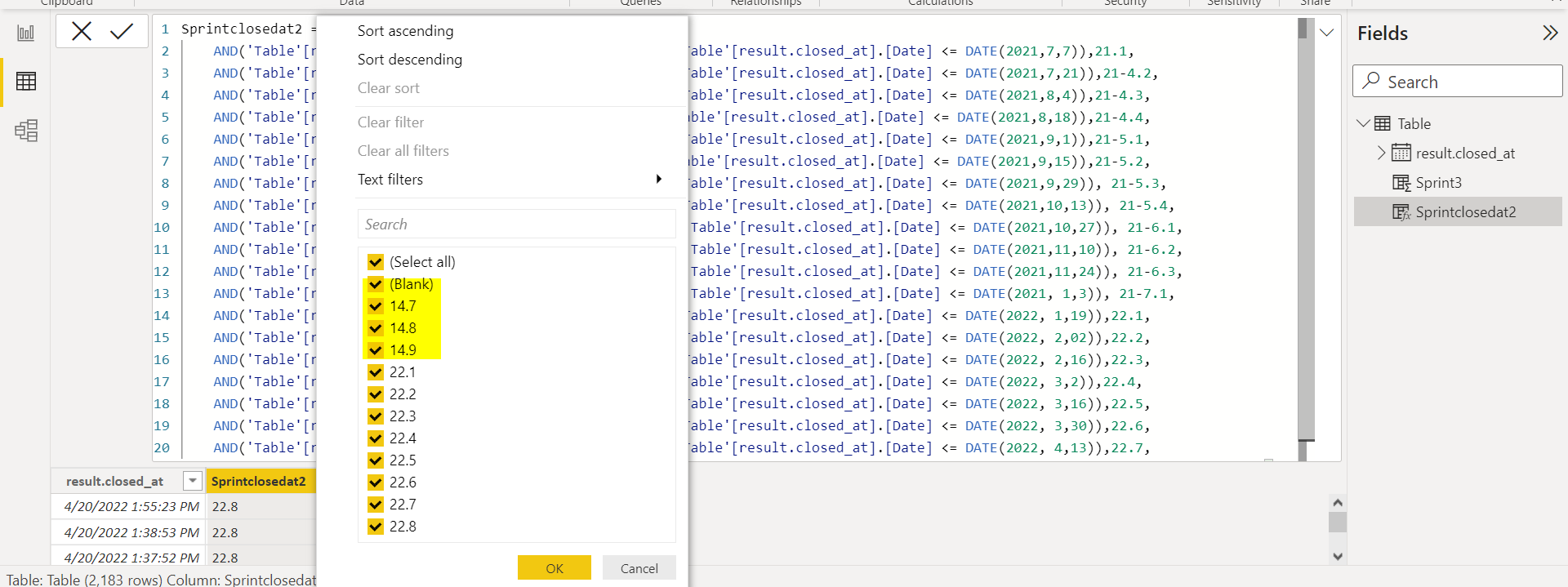Select Clear all filters entry
Screen dimensions: 1568x587
[x=403, y=151]
